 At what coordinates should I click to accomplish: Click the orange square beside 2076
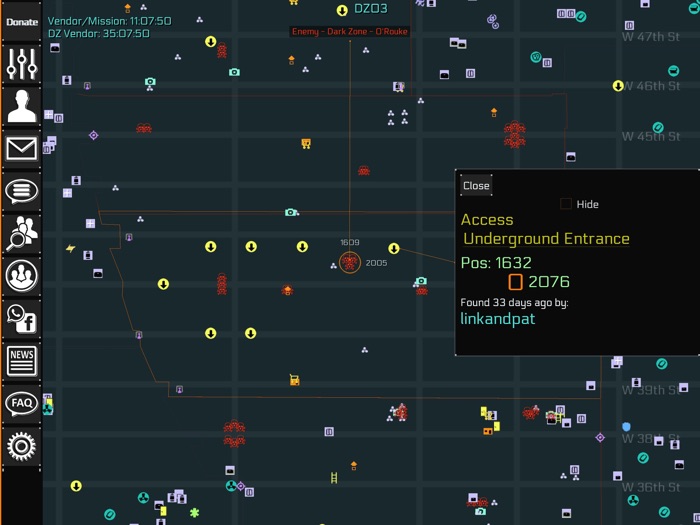(515, 282)
